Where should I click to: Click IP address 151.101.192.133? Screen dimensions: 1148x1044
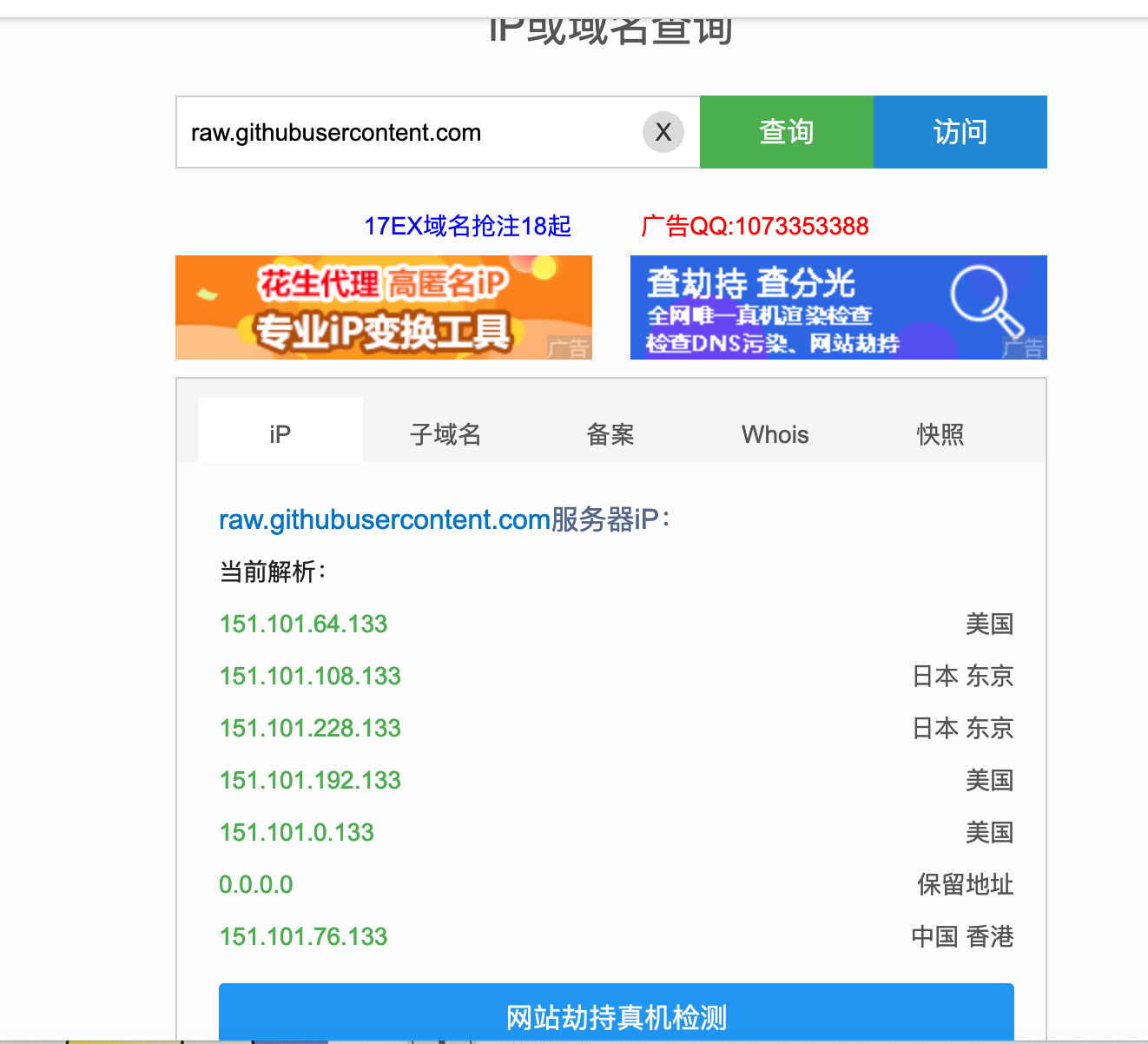tap(310, 780)
